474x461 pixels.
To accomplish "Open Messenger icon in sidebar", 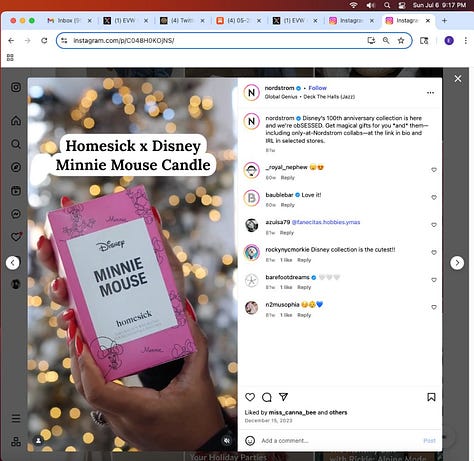I will (x=16, y=214).
